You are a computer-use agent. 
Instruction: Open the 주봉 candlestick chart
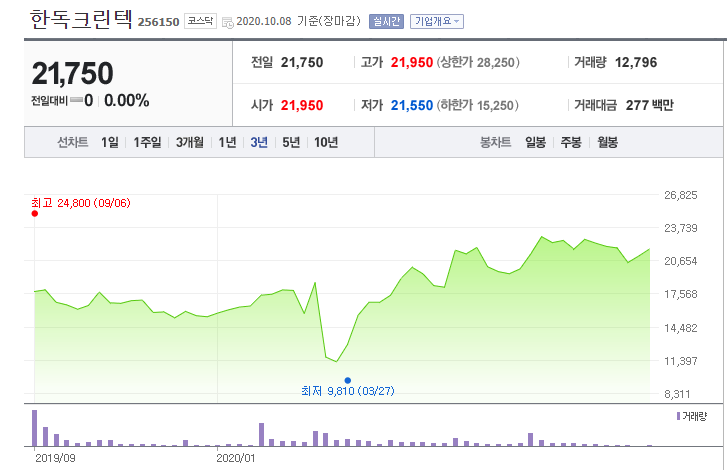pyautogui.click(x=571, y=142)
